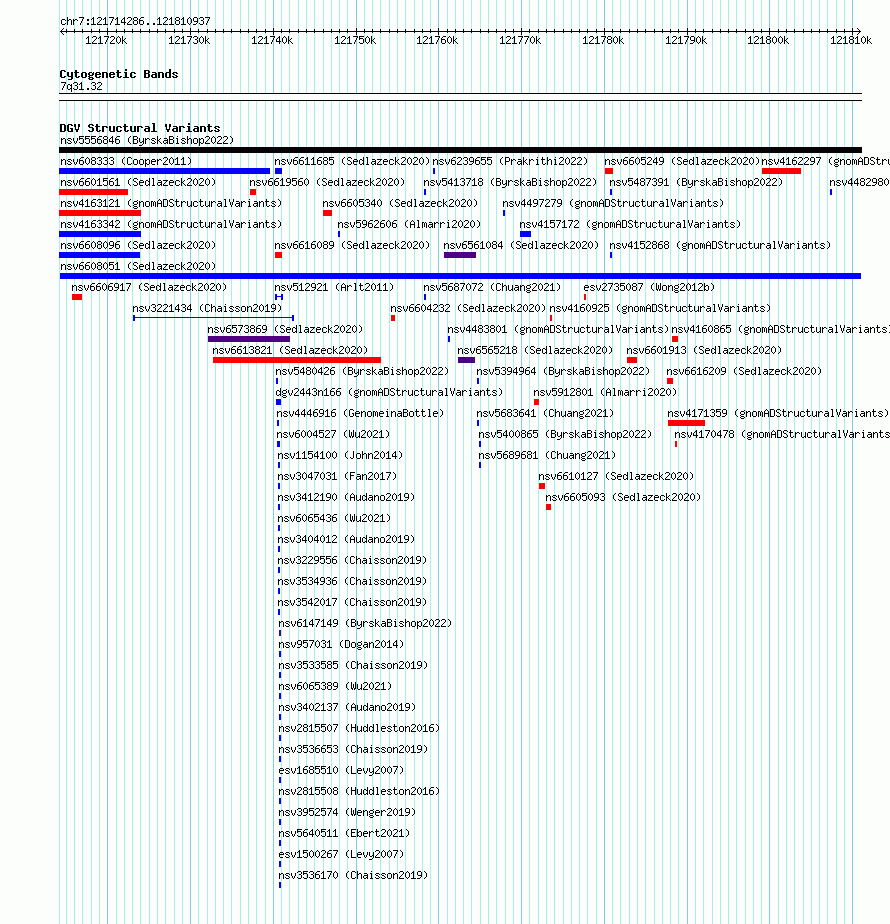Click the black bar under nsv5556846
The width and height of the screenshot is (890, 924).
point(460,150)
